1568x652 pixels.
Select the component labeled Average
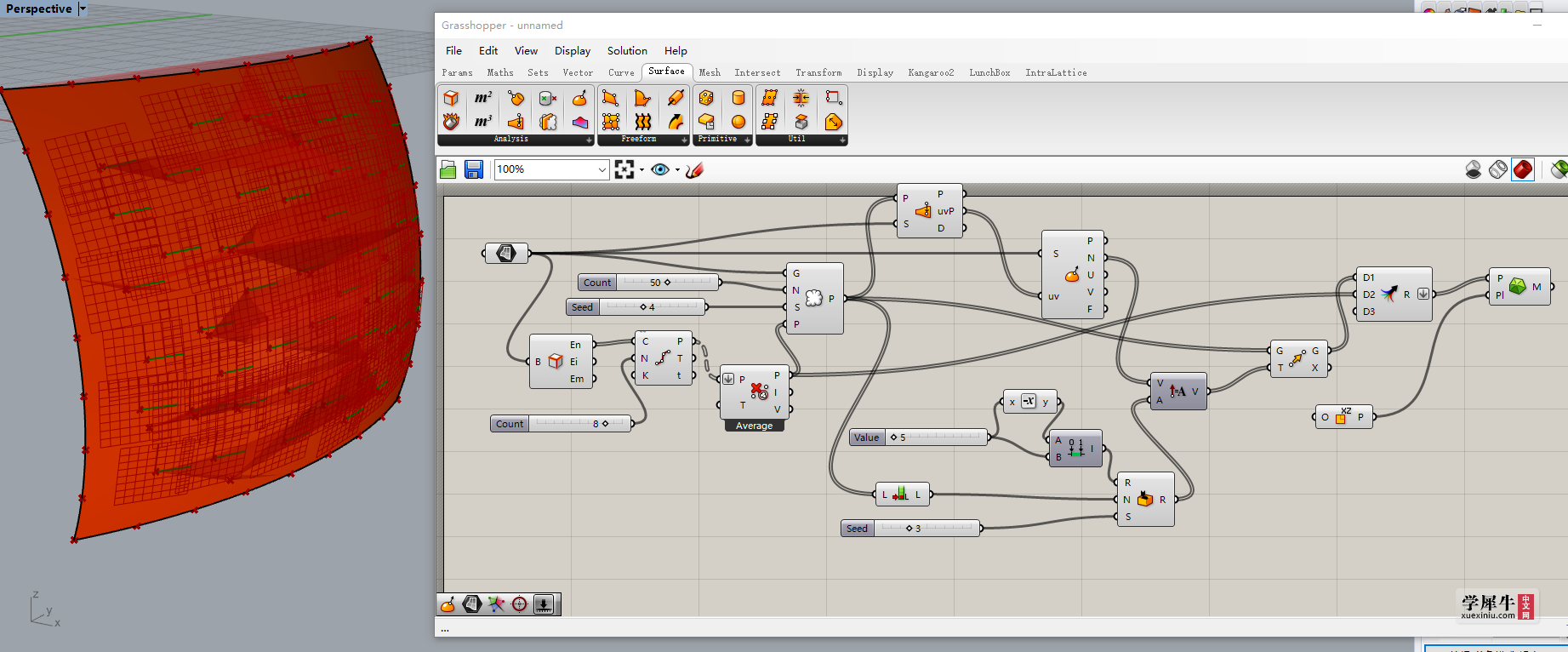tap(755, 398)
